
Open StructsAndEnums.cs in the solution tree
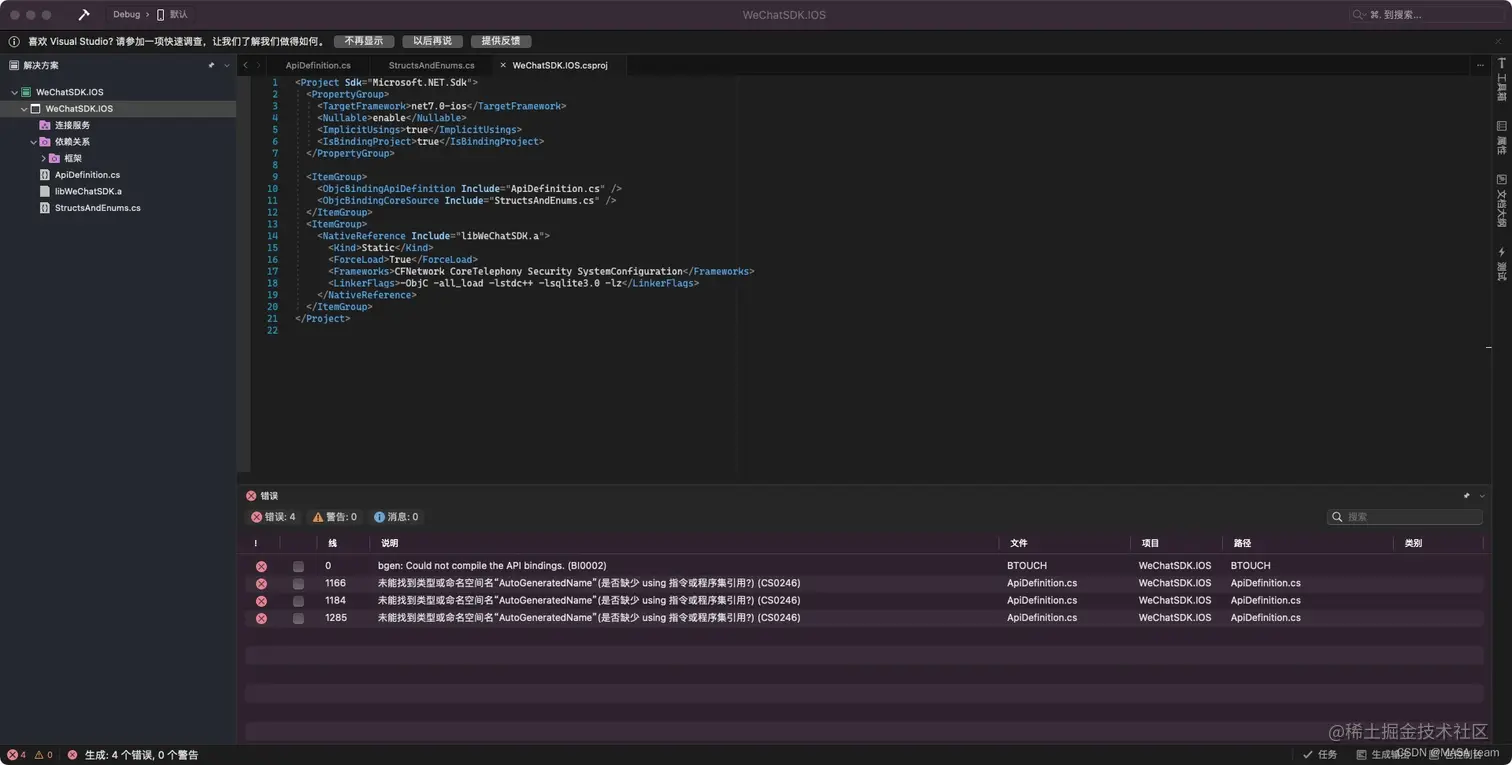[x=98, y=208]
